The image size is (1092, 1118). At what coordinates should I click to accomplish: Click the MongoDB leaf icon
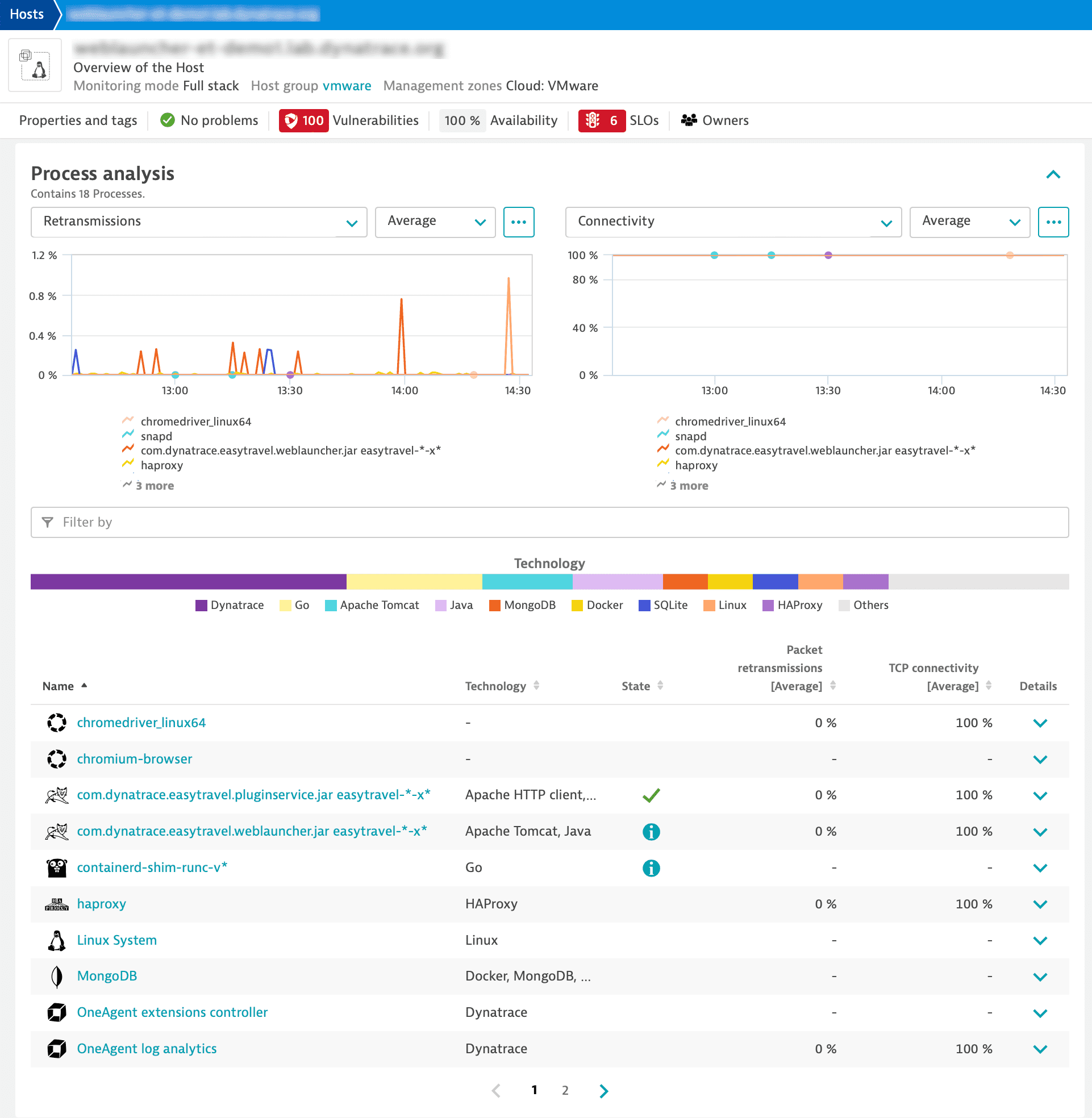tap(57, 977)
